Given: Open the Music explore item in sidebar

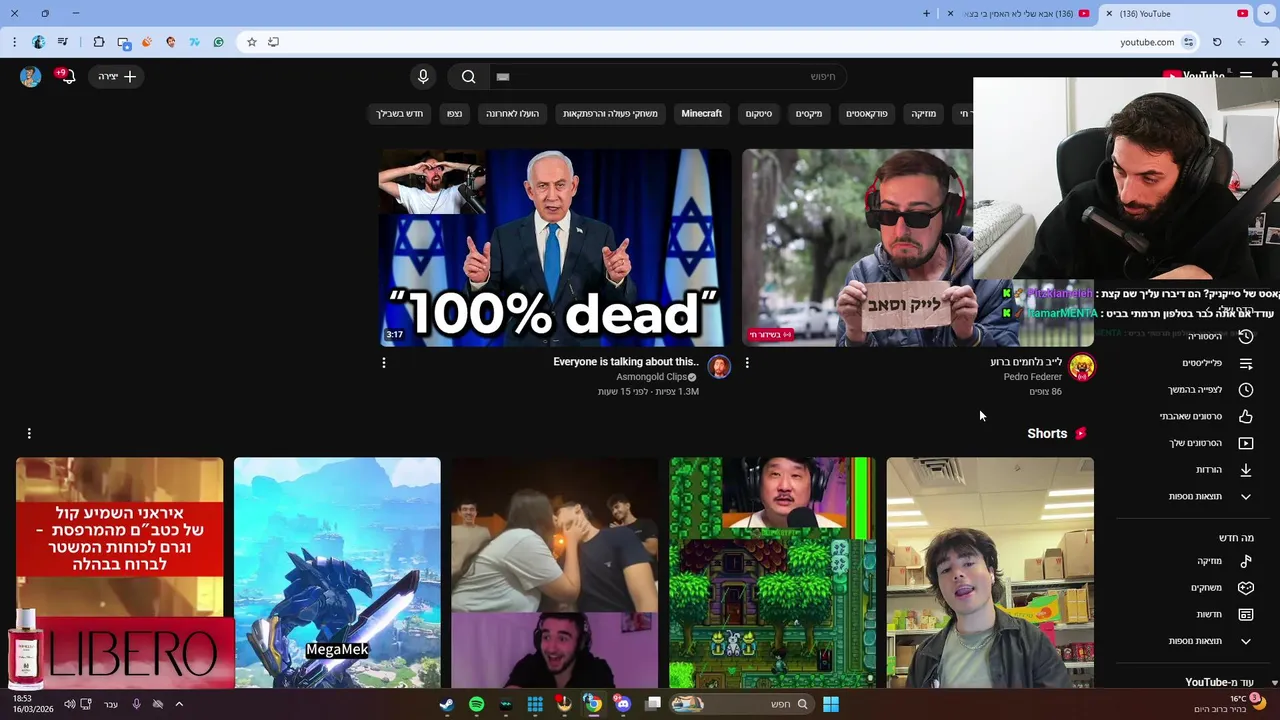Looking at the screenshot, I should pos(1224,561).
